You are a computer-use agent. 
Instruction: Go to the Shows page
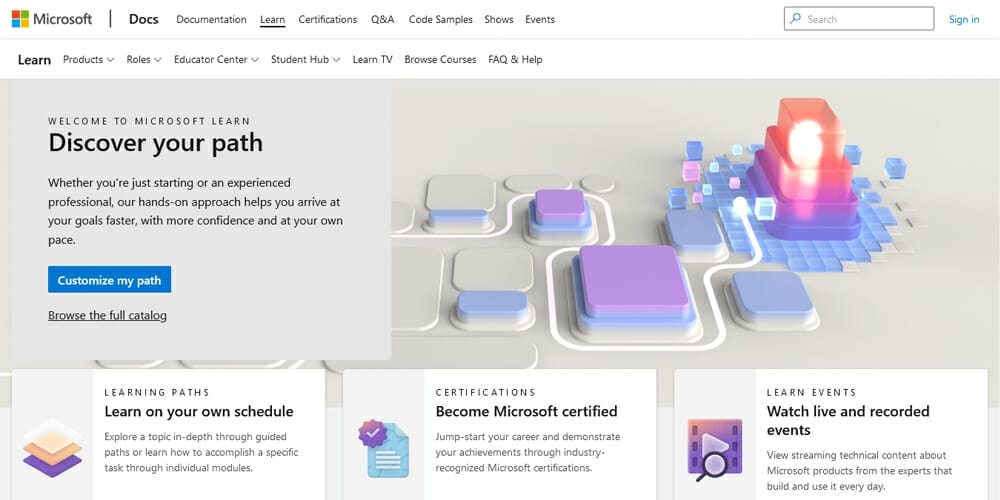pos(499,19)
